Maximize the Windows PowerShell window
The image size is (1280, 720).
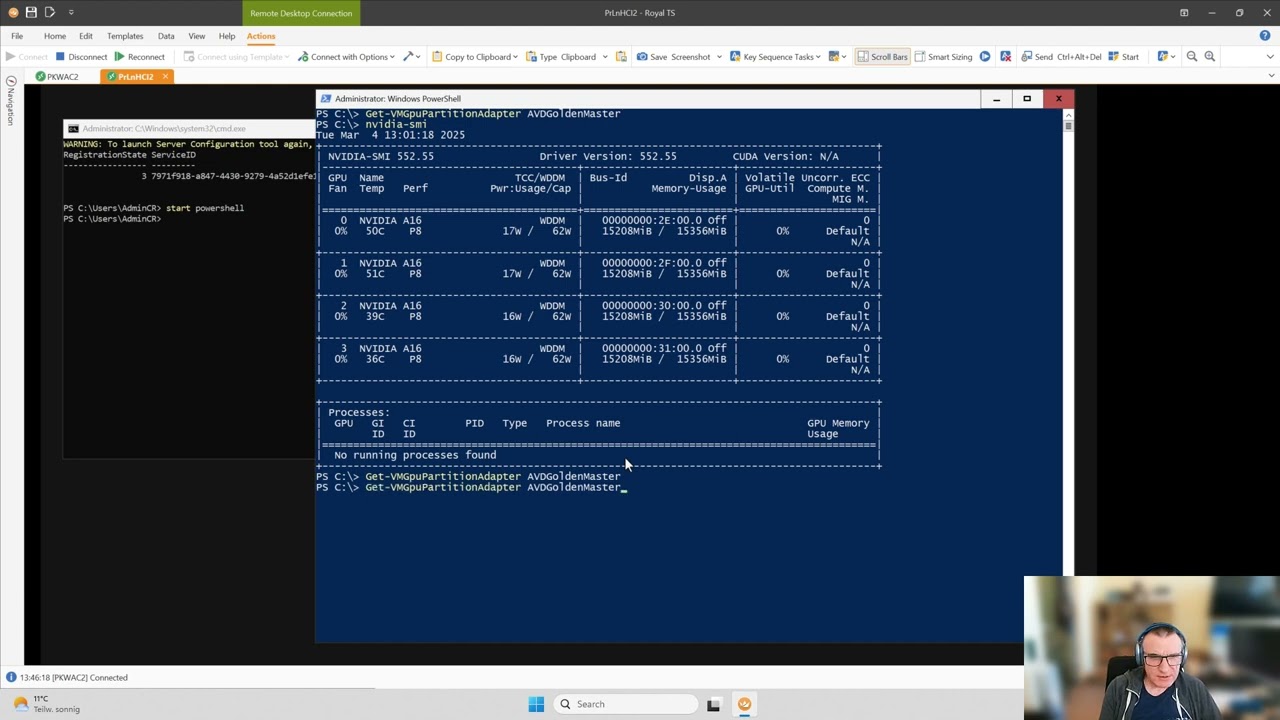tap(1027, 99)
